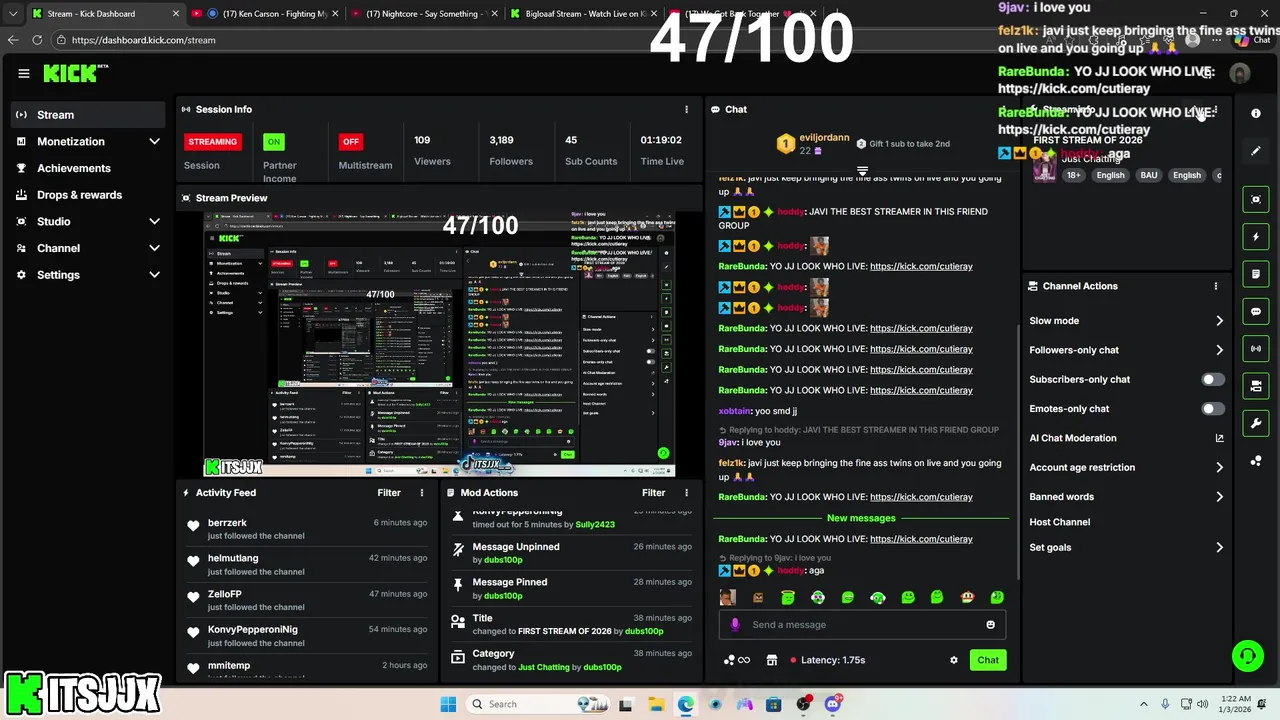Toggle the channel actions camera panel icon
Screen dimensions: 1280x720
pyautogui.click(x=1256, y=386)
